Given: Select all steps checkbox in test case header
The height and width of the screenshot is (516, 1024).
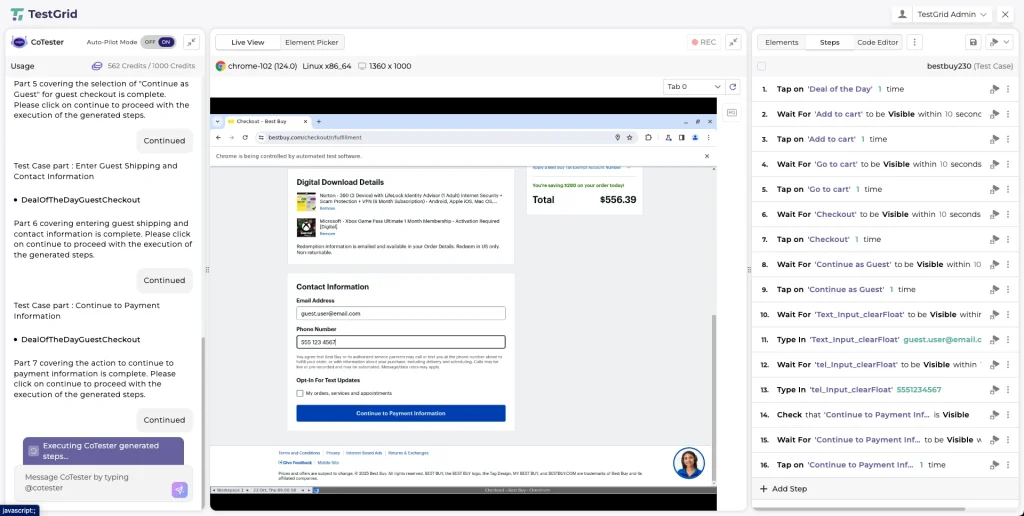Looking at the screenshot, I should (761, 66).
